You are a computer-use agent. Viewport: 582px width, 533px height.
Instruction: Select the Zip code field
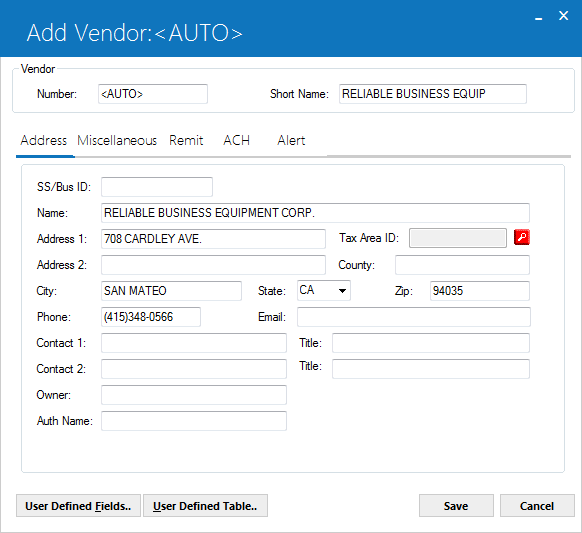480,291
